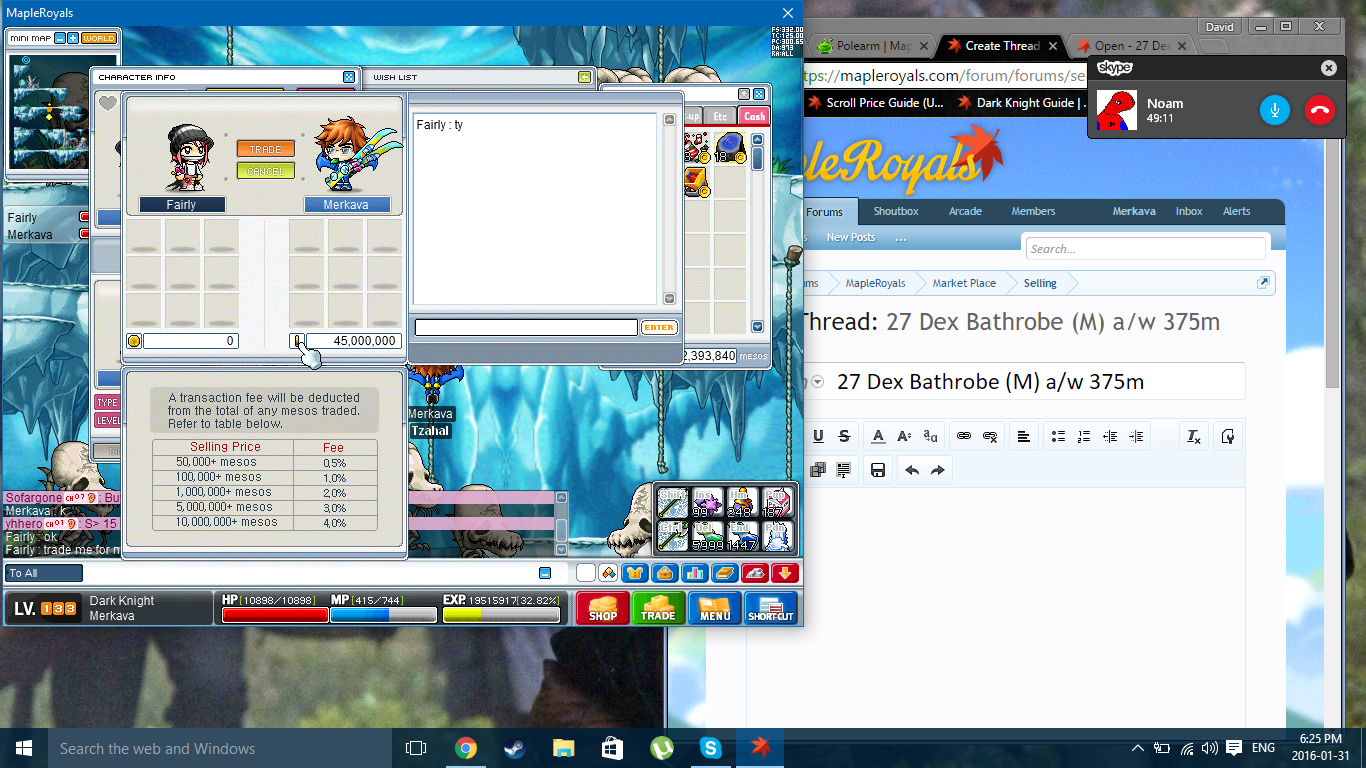
Task: Mute microphone in the Skype call
Action: [1274, 110]
